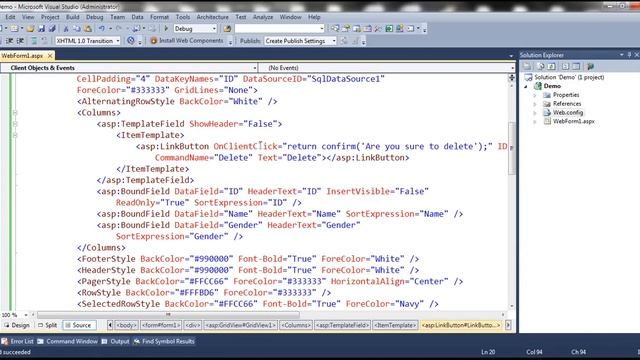Click Solution Explorer Properties toolbar icon
This screenshot has height=360, width=640.
pyautogui.click(x=527, y=66)
